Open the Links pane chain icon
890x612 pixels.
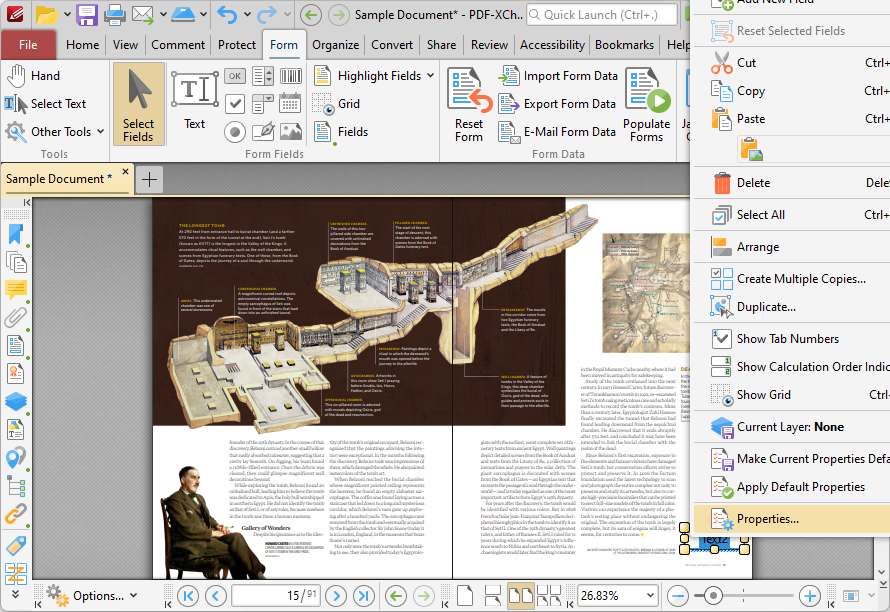coord(15,514)
